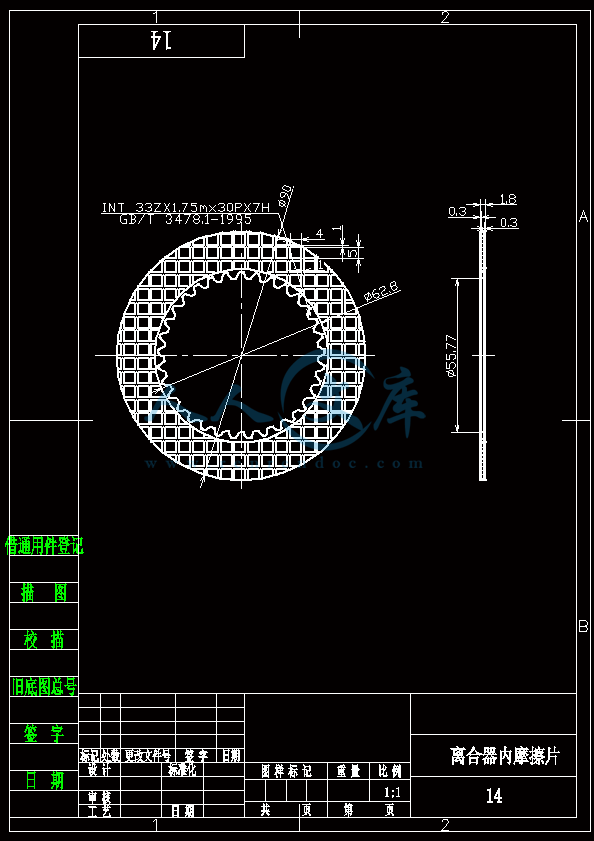Viewport: 594px width, 841px height.
Task: Pick the ø62.8 diameter dimension text
Action: [381, 290]
